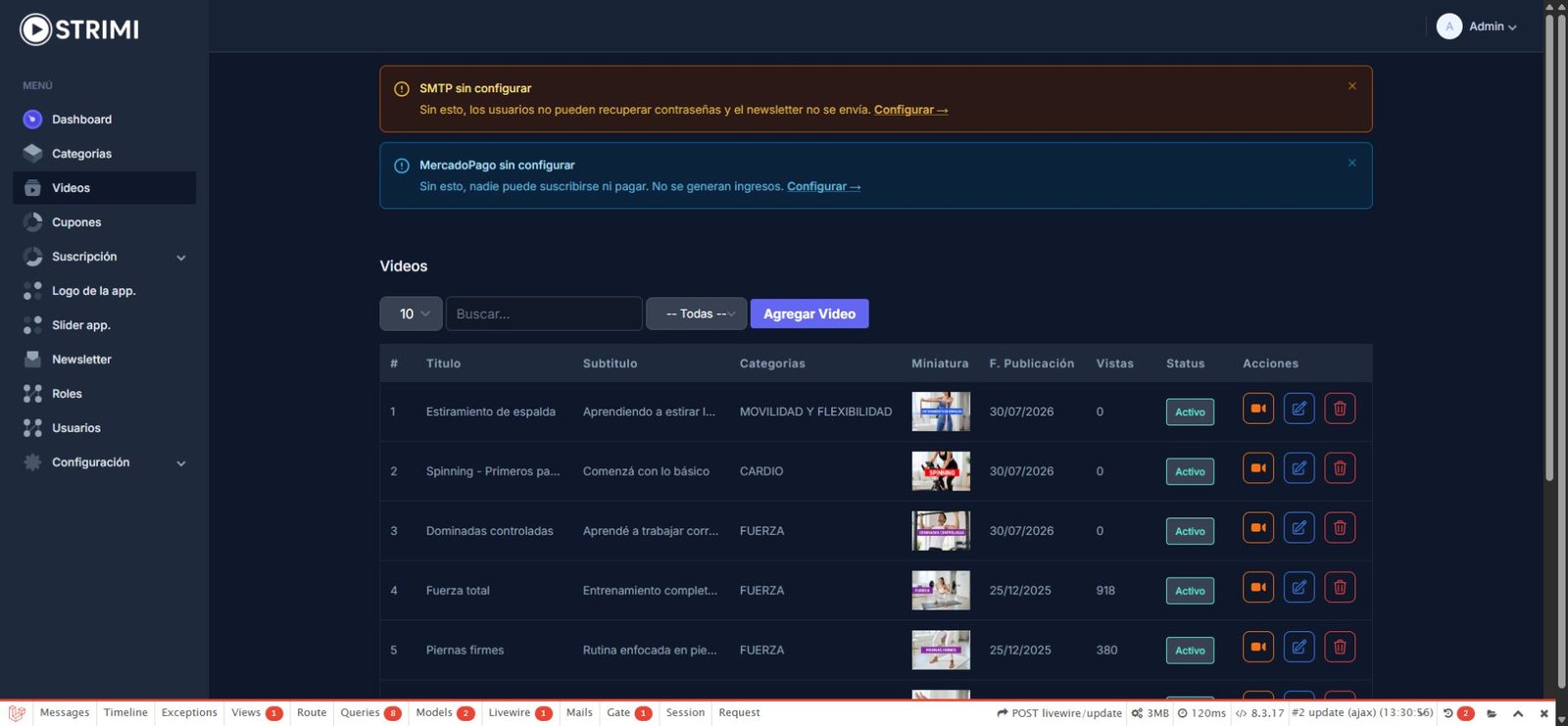Click into the Buscar search field
This screenshot has width=1568, height=726.
point(544,314)
